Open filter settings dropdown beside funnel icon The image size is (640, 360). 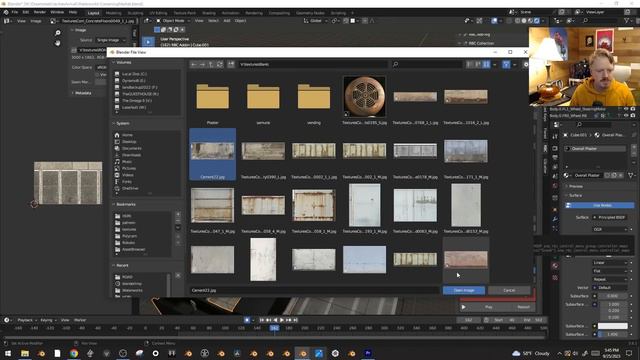(x=514, y=64)
